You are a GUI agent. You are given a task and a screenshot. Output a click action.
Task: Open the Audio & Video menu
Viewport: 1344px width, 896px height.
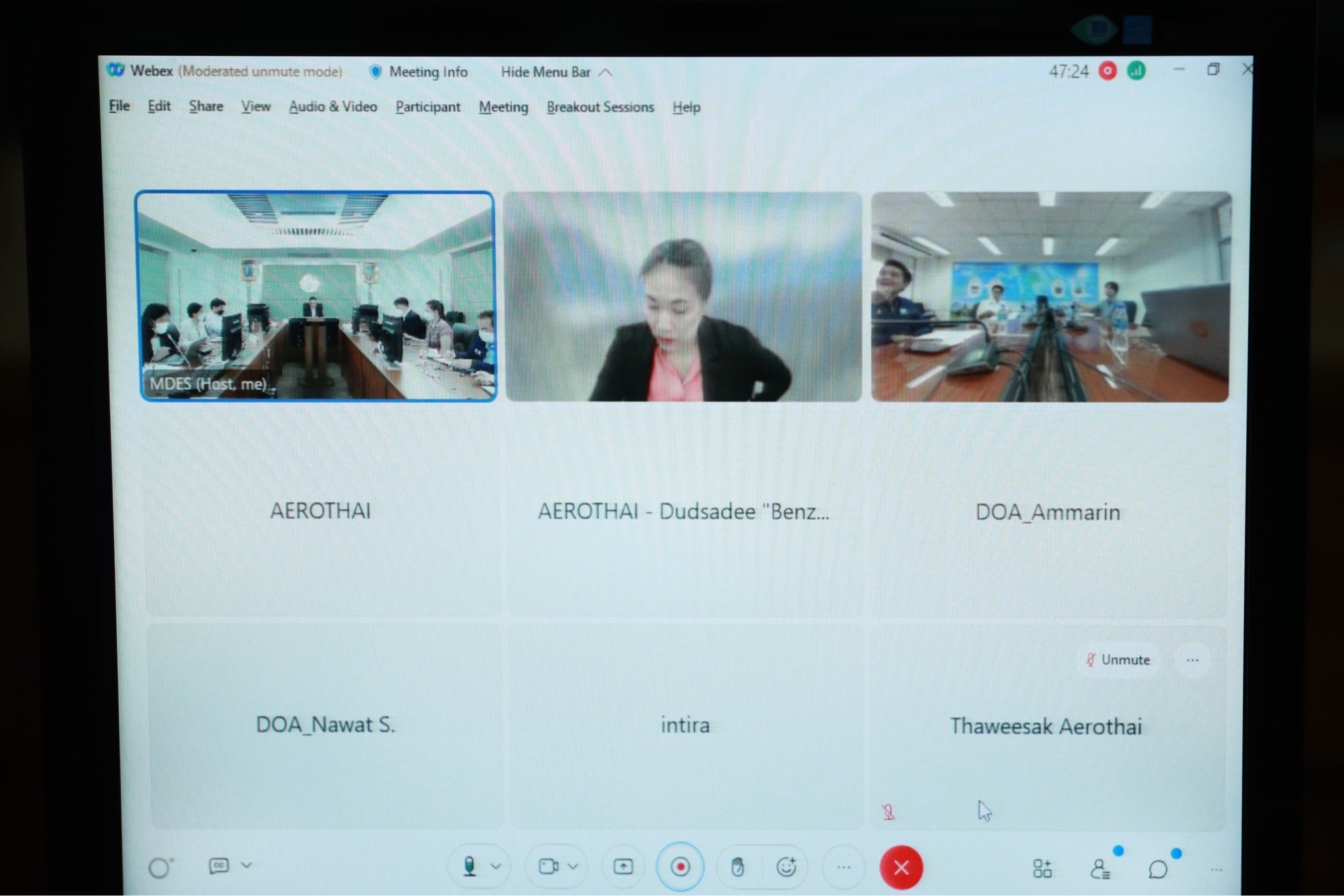coord(333,107)
